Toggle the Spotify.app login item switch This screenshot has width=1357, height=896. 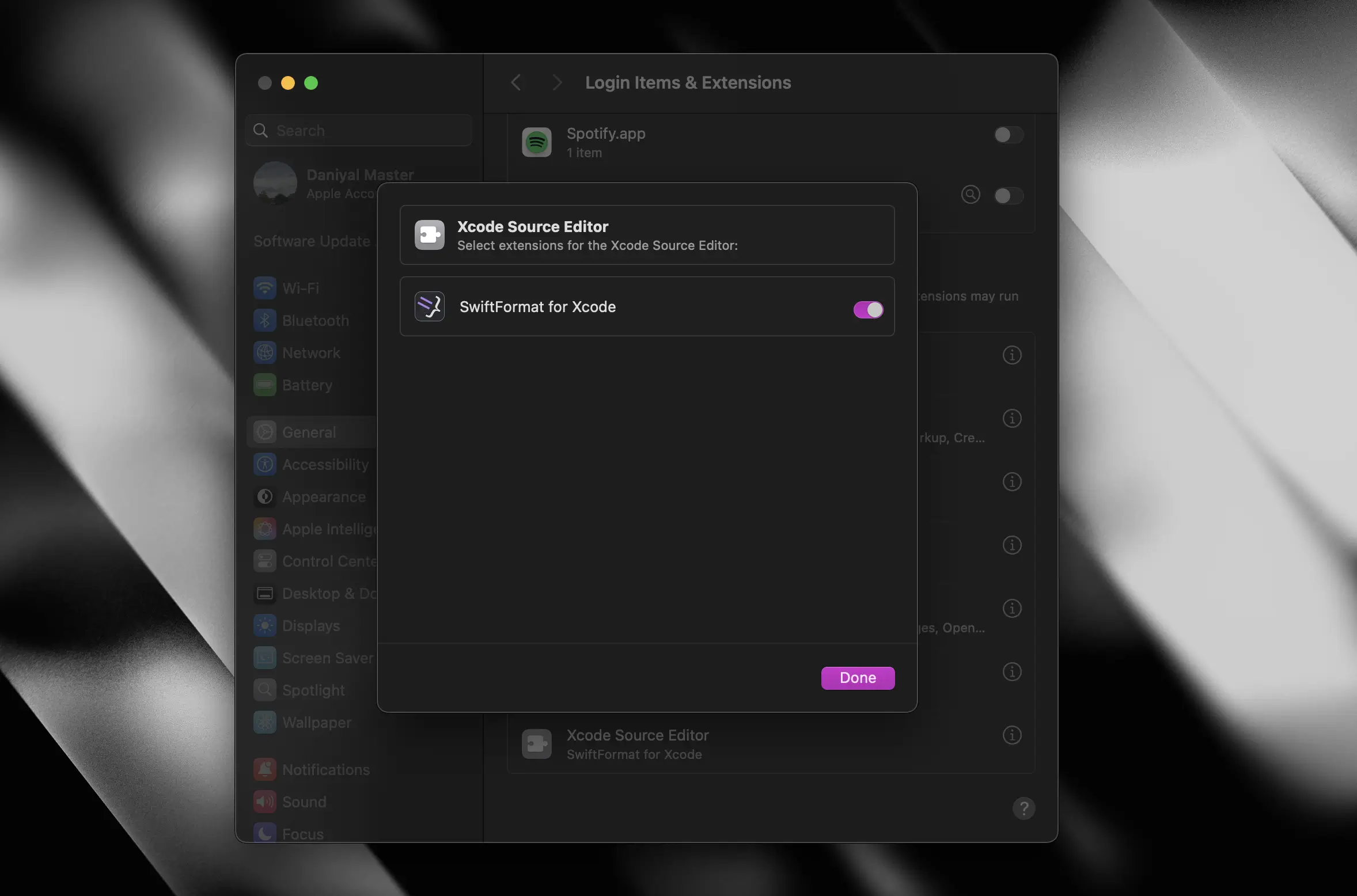[1008, 135]
